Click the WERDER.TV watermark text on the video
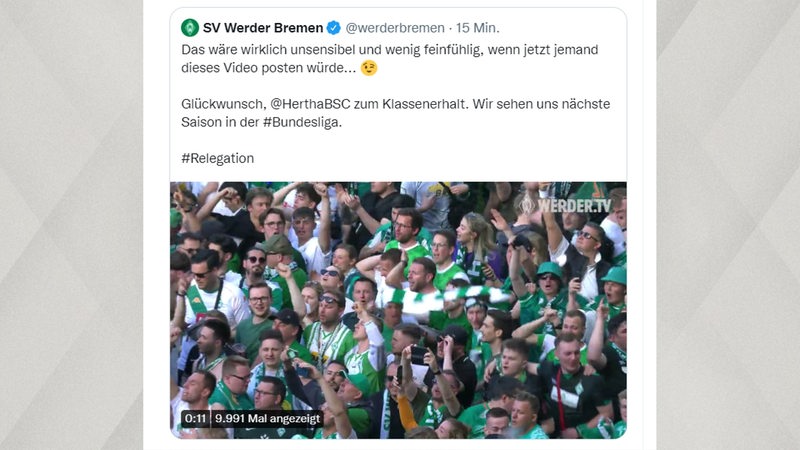800x450 pixels. [x=574, y=206]
